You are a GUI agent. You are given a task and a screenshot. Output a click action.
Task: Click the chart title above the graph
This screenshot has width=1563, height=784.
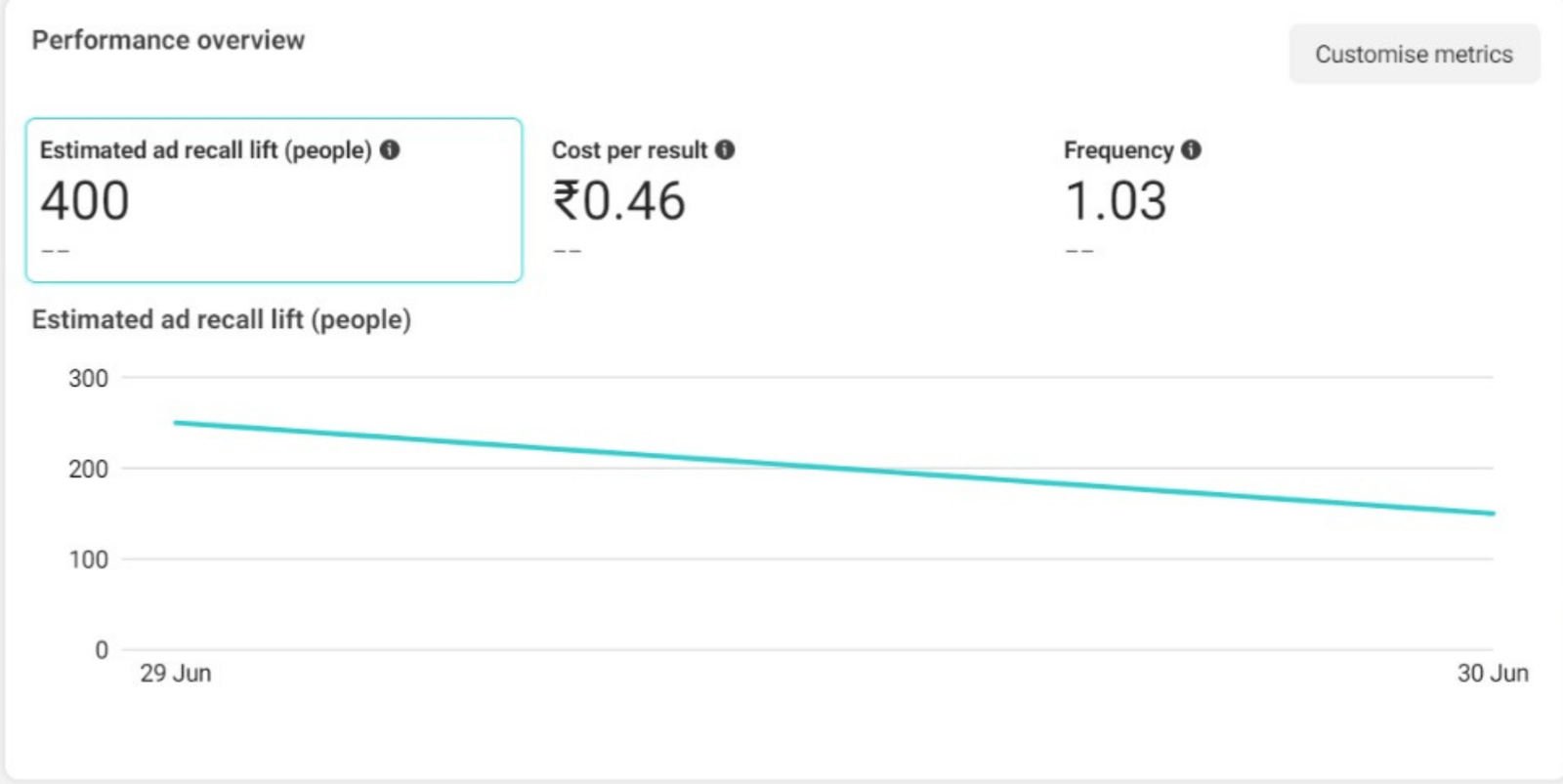pos(222,320)
